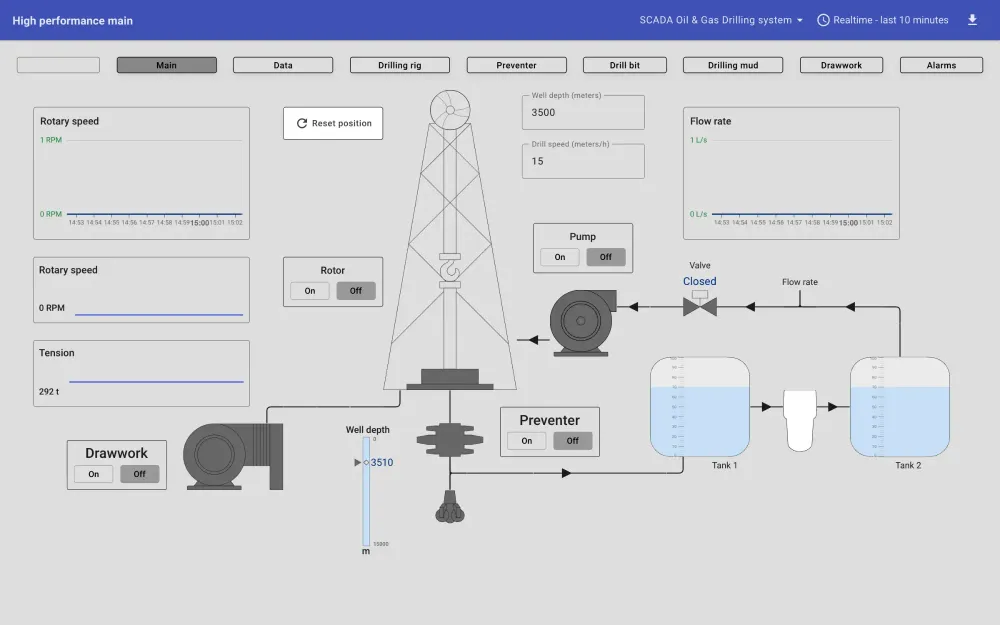
Task: Click the Tension 292 t card
Action: point(142,373)
